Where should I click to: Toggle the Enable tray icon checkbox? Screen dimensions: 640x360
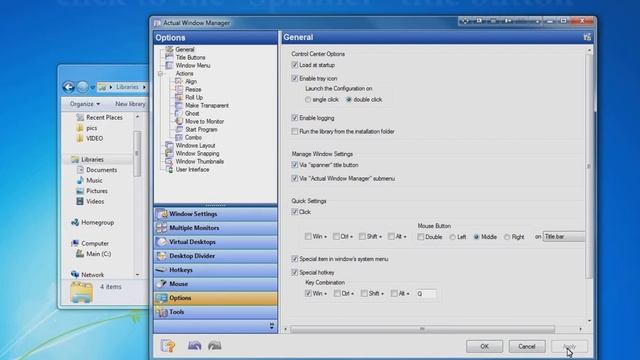(295, 78)
